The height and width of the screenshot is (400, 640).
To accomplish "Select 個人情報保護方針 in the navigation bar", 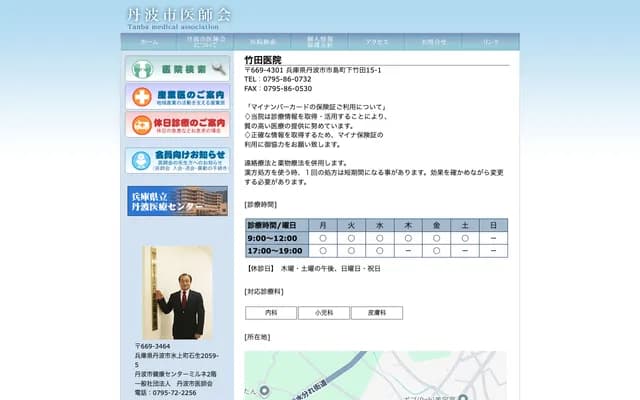I will [x=320, y=42].
